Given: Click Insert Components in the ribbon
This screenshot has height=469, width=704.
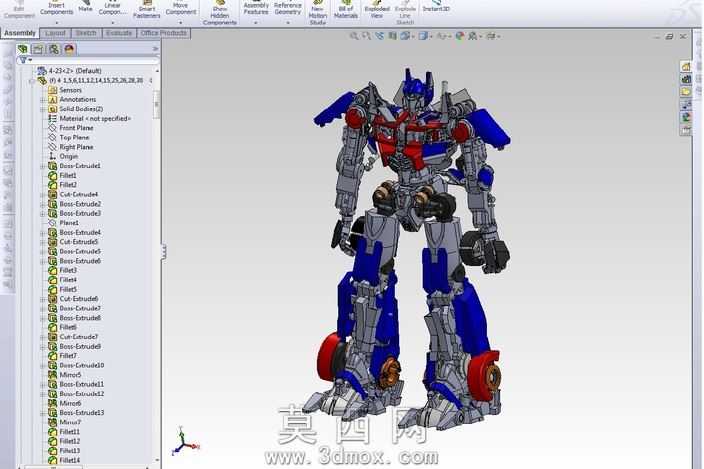Looking at the screenshot, I should (56, 8).
